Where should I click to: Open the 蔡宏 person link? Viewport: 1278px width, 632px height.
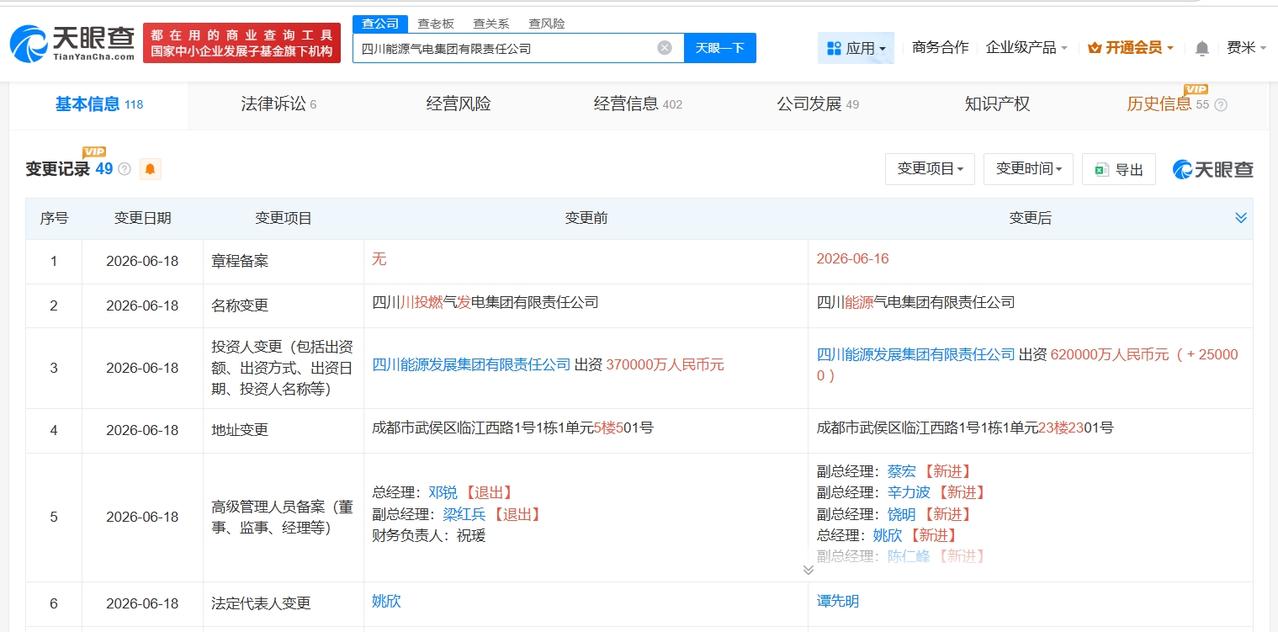[902, 471]
